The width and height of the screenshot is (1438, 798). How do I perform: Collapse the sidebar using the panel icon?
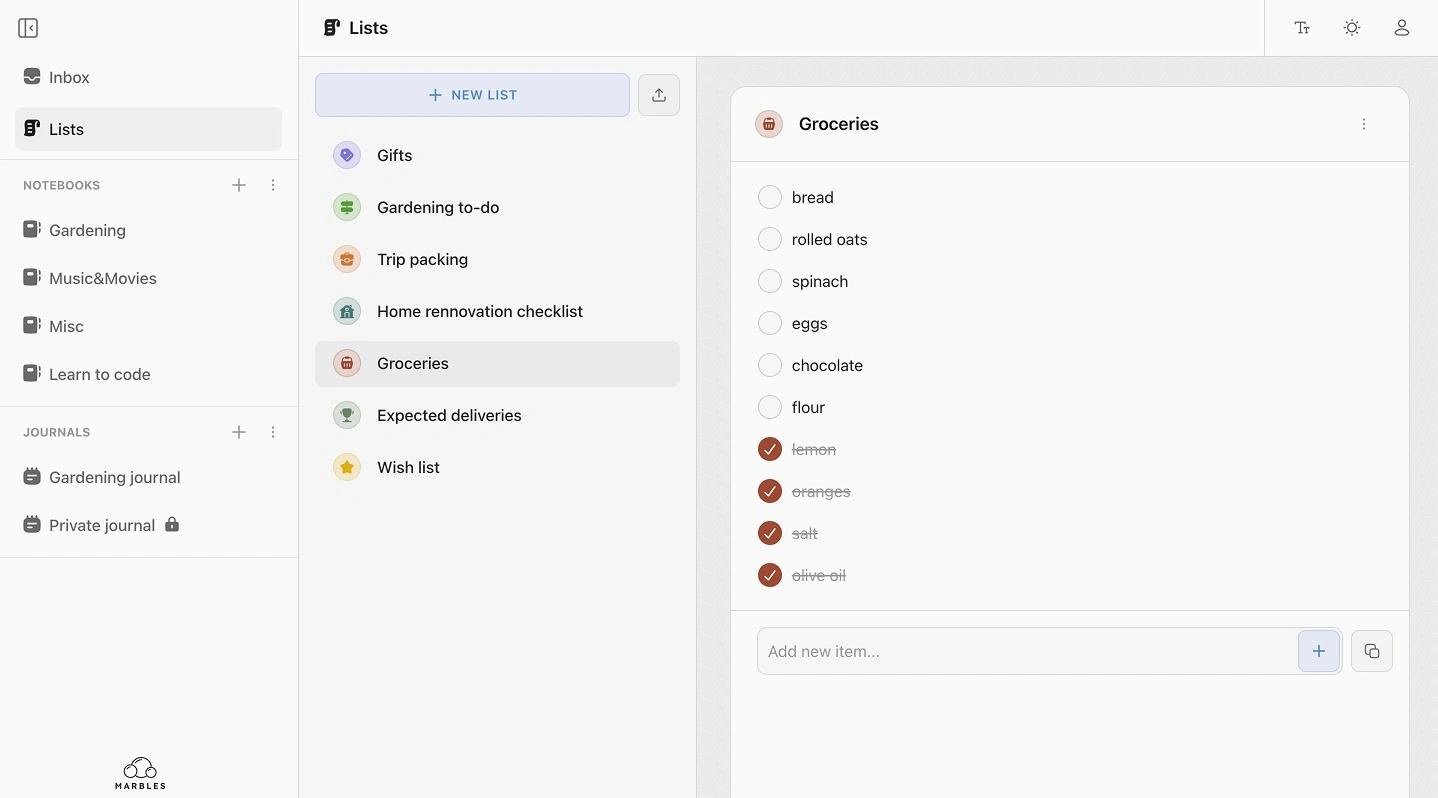pos(27,28)
